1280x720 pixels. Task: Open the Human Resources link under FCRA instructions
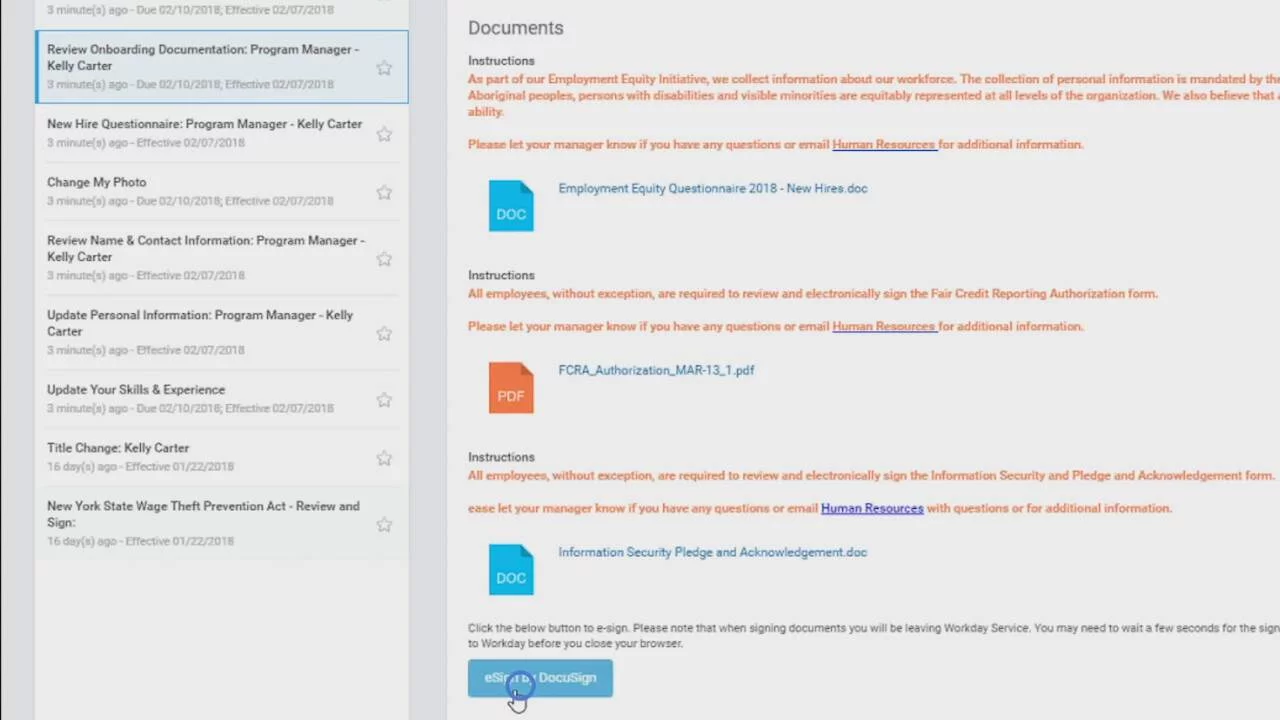(x=883, y=326)
